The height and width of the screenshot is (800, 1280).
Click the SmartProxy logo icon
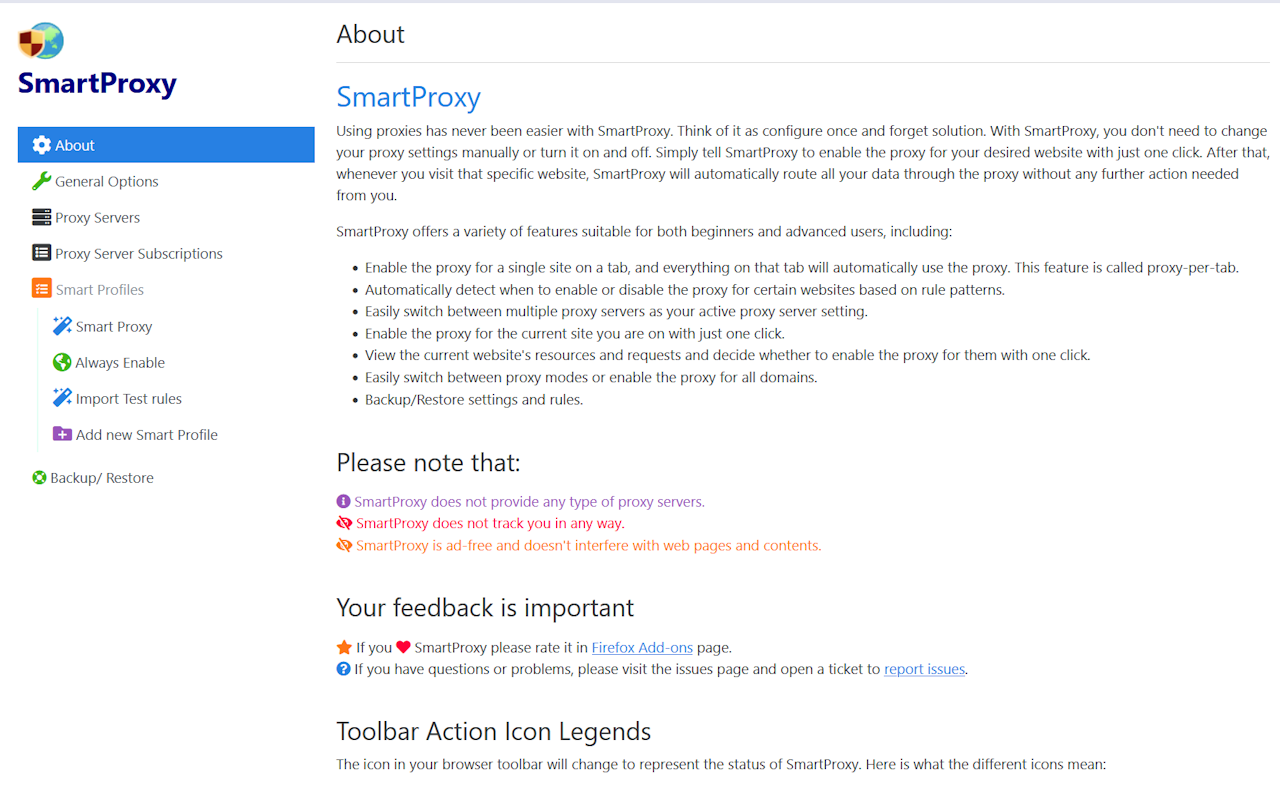pos(40,38)
